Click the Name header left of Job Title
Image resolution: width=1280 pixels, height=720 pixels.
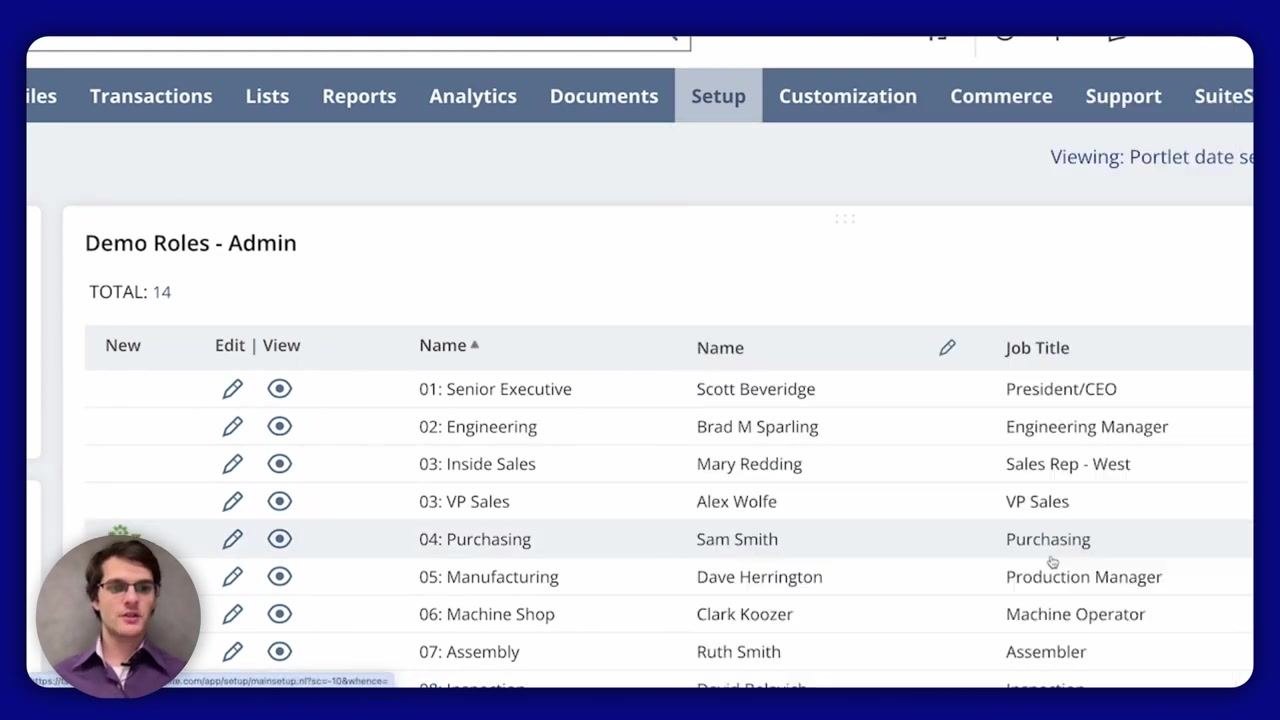click(x=720, y=348)
